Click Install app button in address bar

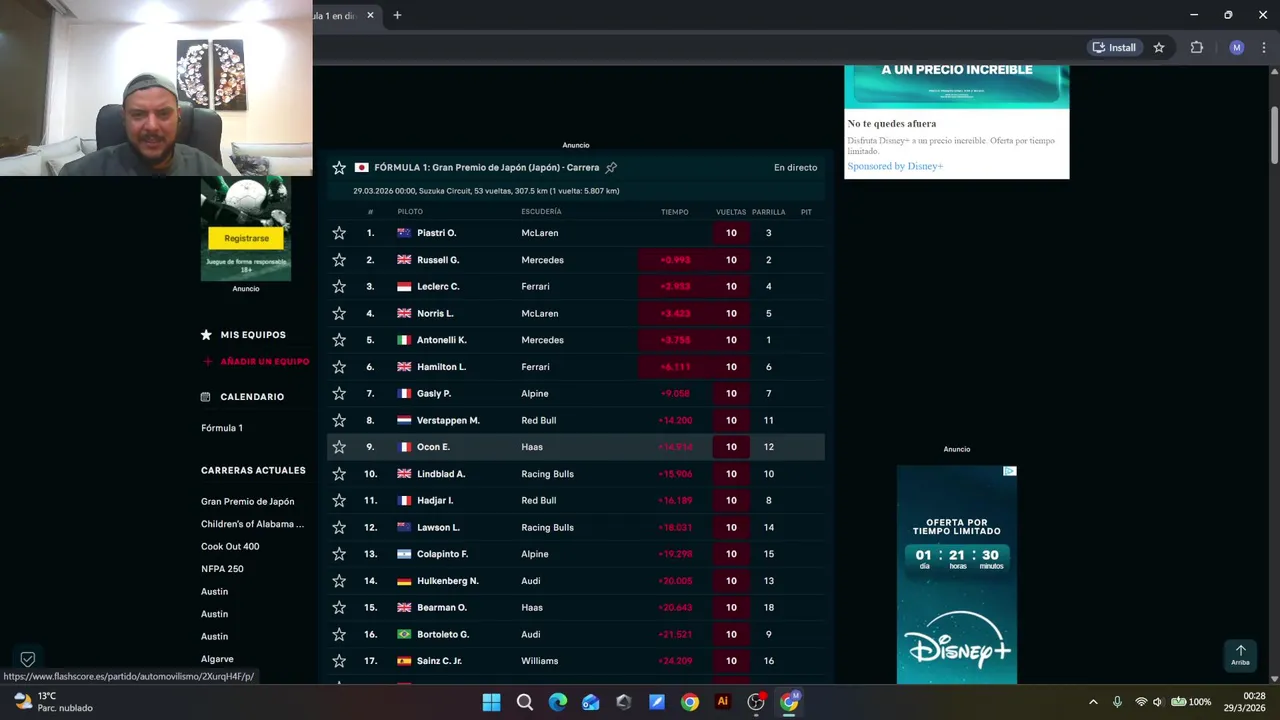[x=1114, y=47]
